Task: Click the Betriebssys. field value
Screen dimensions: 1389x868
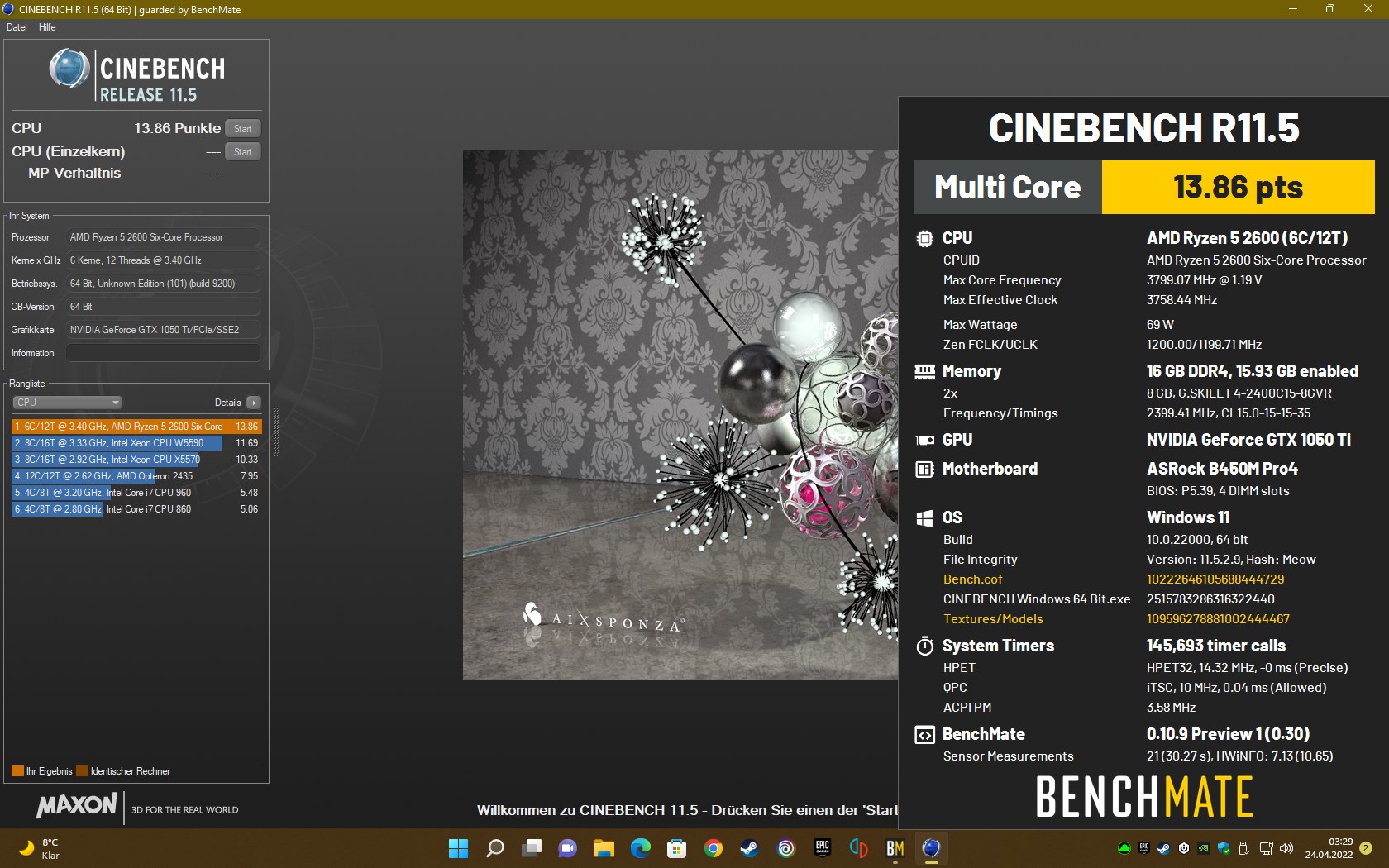Action: 163,284
